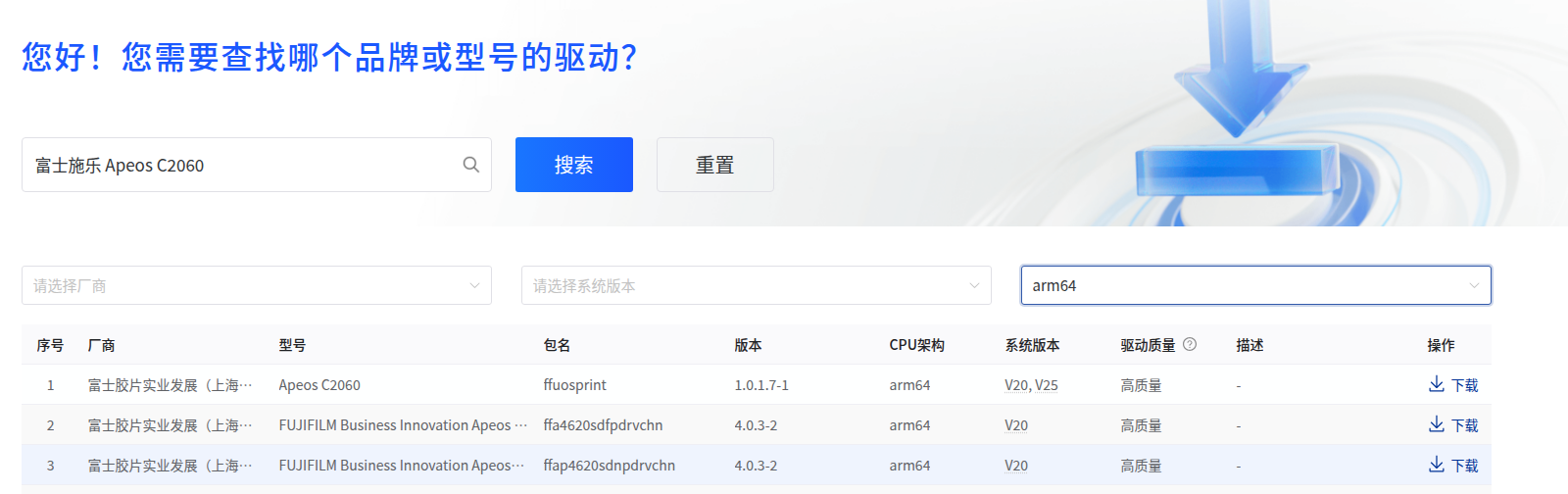Open the 请选择系统版本 dropdown
1568x494 pixels.
[757, 285]
